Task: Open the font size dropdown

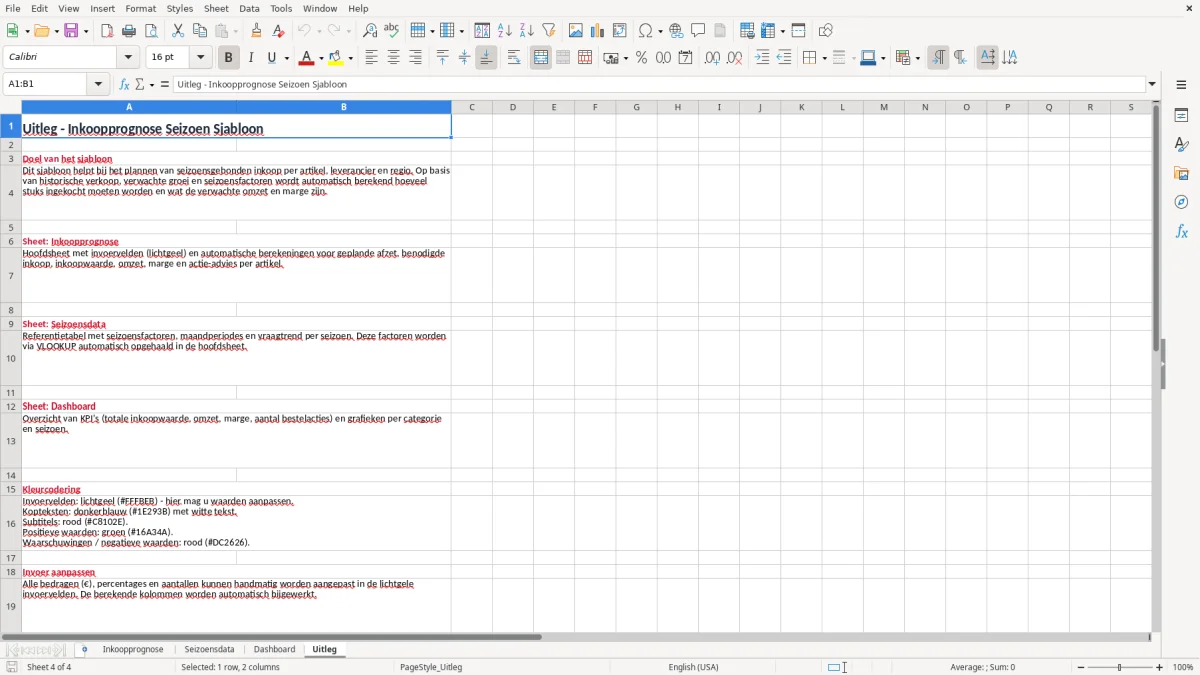Action: [x=201, y=58]
